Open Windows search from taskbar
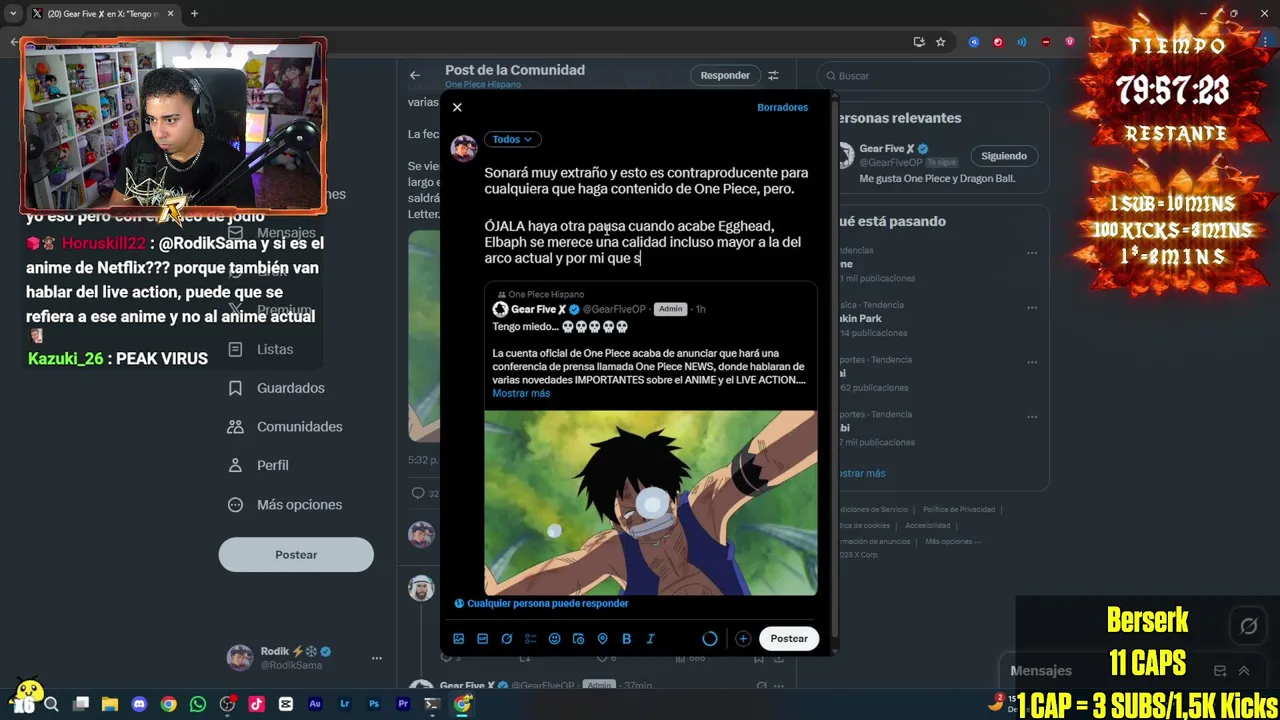This screenshot has height=720, width=1280. click(51, 704)
